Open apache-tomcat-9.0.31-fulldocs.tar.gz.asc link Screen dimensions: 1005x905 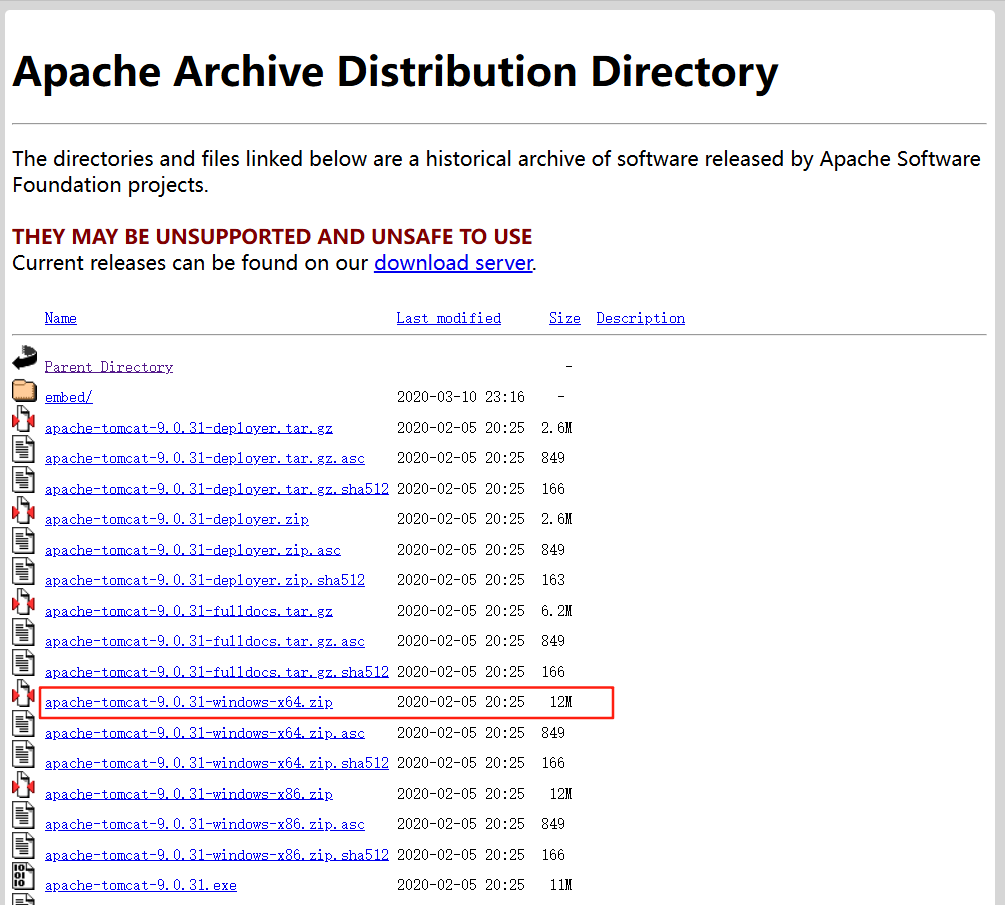tap(204, 642)
